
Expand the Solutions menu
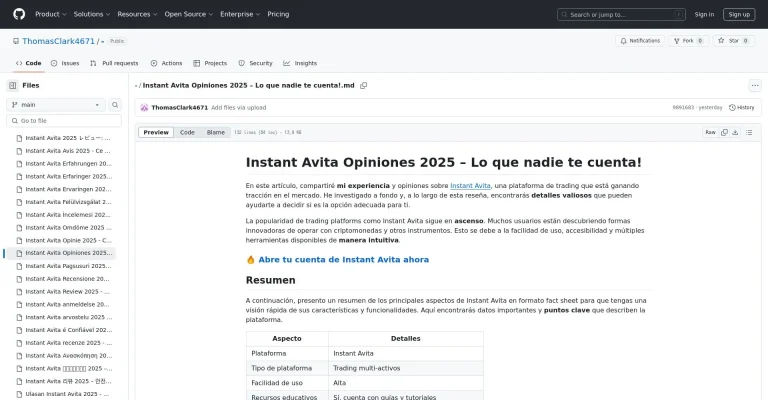point(92,14)
